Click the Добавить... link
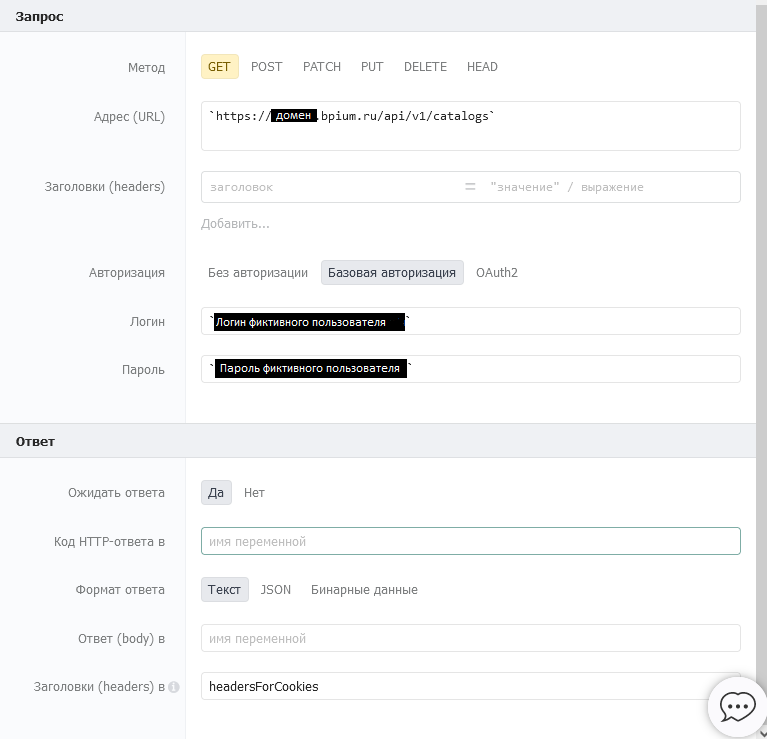Screen dimensions: 767x739 tap(235, 224)
